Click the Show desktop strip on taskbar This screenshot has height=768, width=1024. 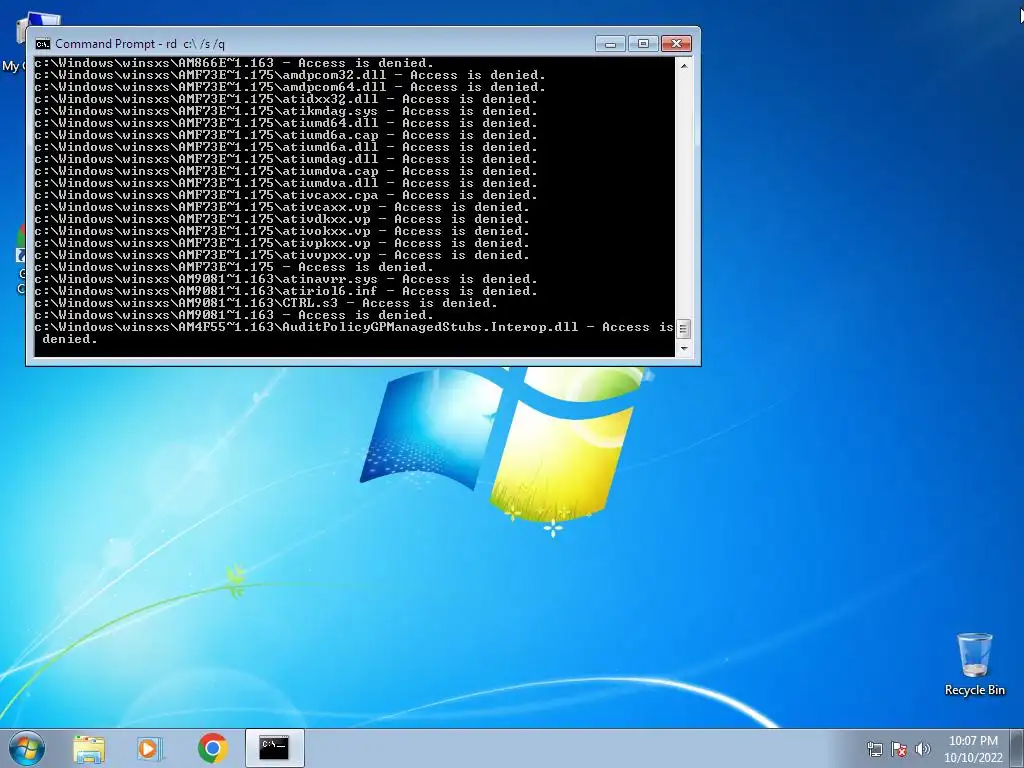tap(1017, 748)
